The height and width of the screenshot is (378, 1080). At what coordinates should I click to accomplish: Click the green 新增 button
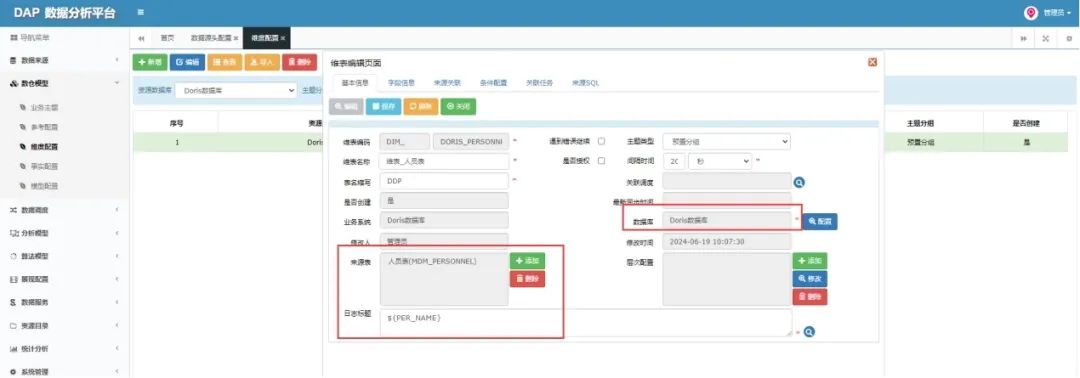(149, 62)
